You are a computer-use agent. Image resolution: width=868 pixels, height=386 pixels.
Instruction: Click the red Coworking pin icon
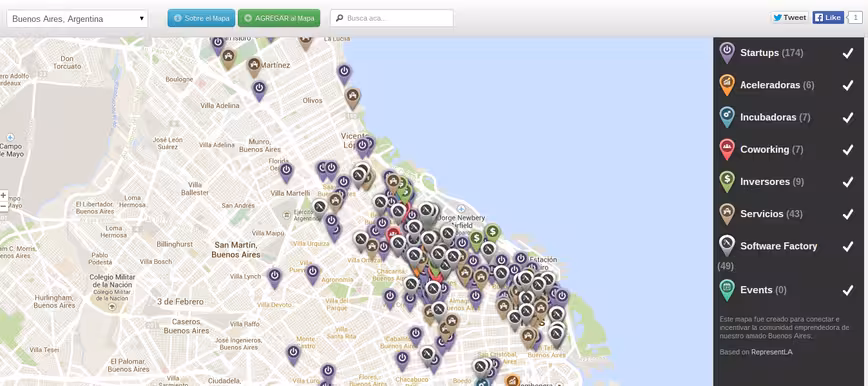pyautogui.click(x=727, y=150)
